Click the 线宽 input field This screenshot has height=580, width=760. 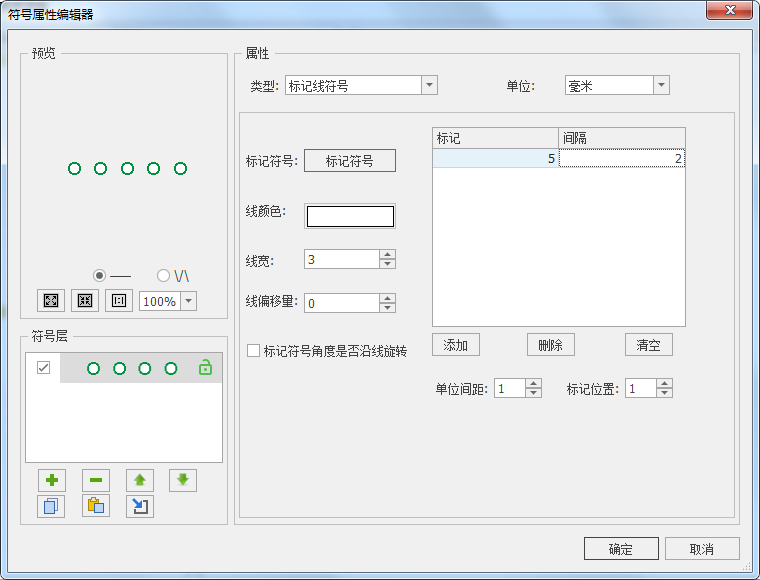(x=341, y=259)
